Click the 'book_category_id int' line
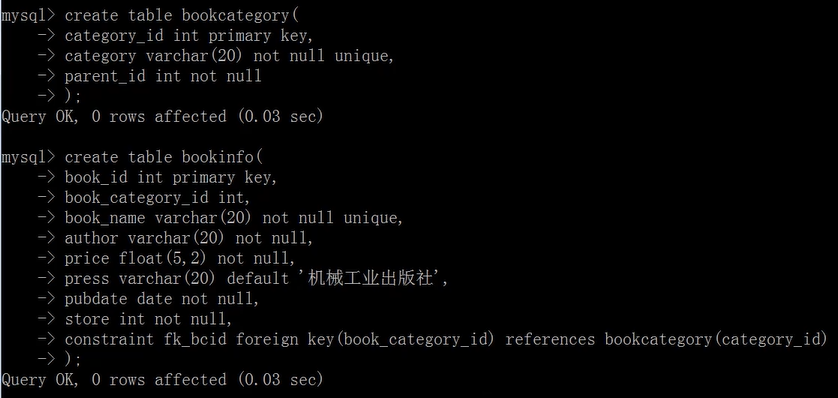 [158, 198]
